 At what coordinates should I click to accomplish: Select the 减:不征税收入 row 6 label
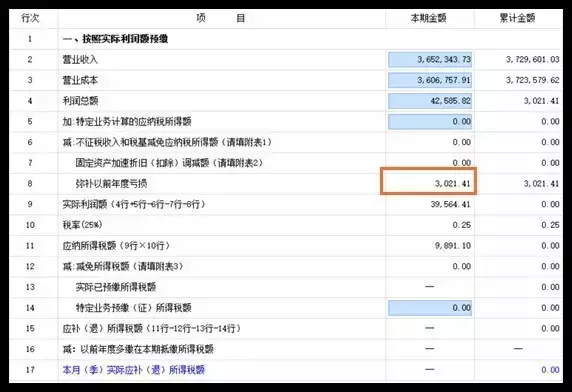coord(167,142)
